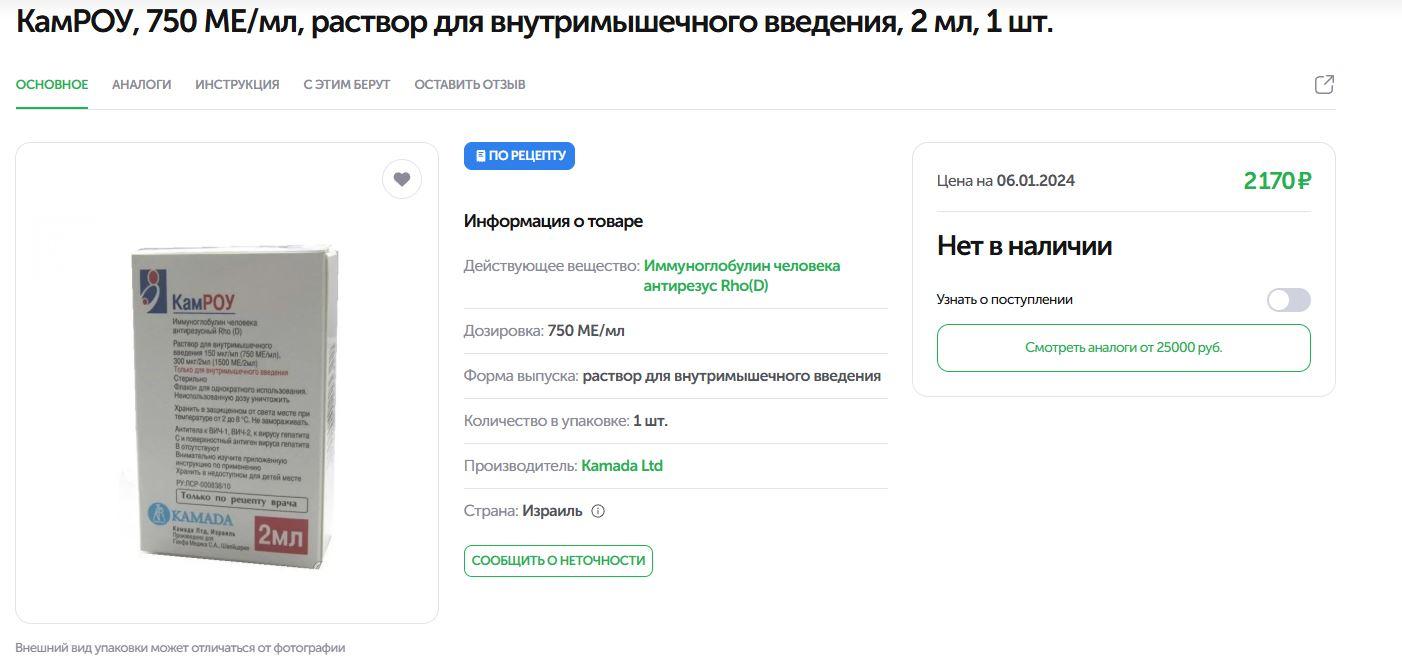Click the Узнать о поступлении label
This screenshot has height=667, width=1402.
pyautogui.click(x=1004, y=300)
